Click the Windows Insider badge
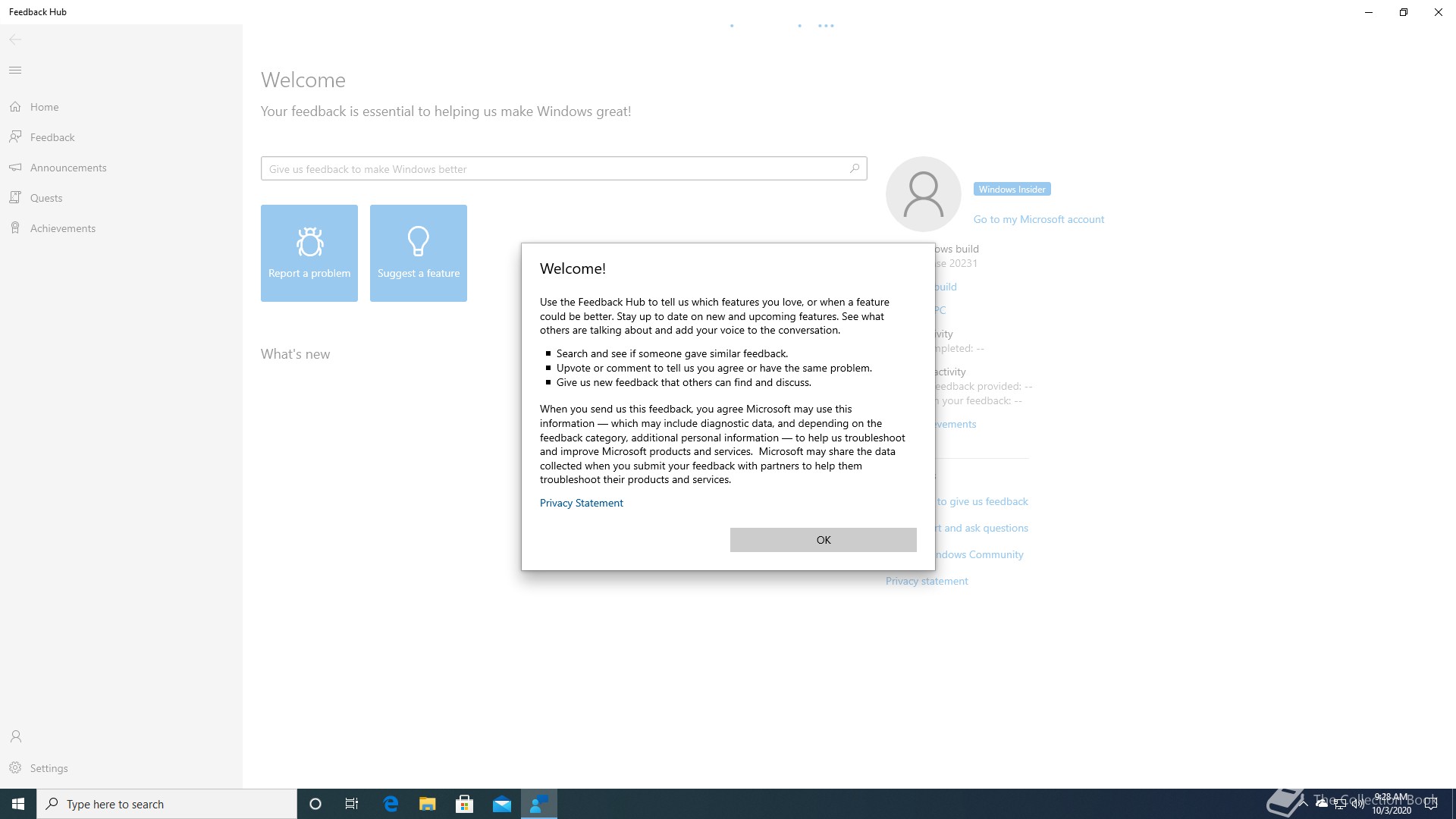The height and width of the screenshot is (819, 1456). (x=1012, y=190)
